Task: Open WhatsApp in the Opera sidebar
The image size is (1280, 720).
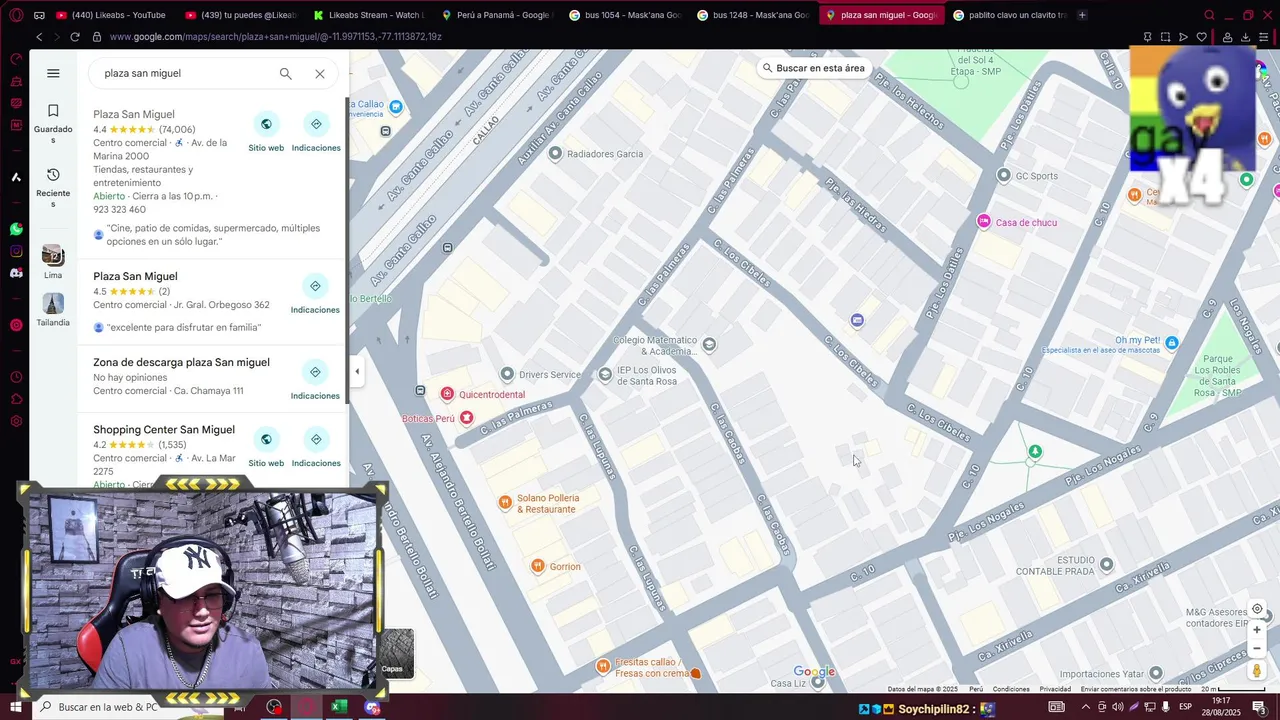Action: pyautogui.click(x=16, y=229)
